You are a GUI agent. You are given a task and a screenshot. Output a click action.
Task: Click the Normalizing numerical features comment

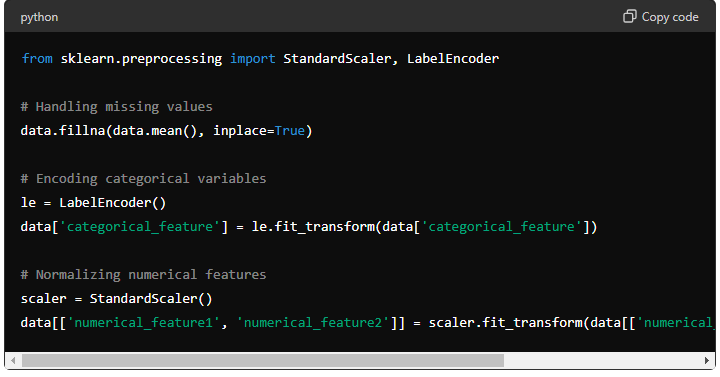pyautogui.click(x=143, y=275)
